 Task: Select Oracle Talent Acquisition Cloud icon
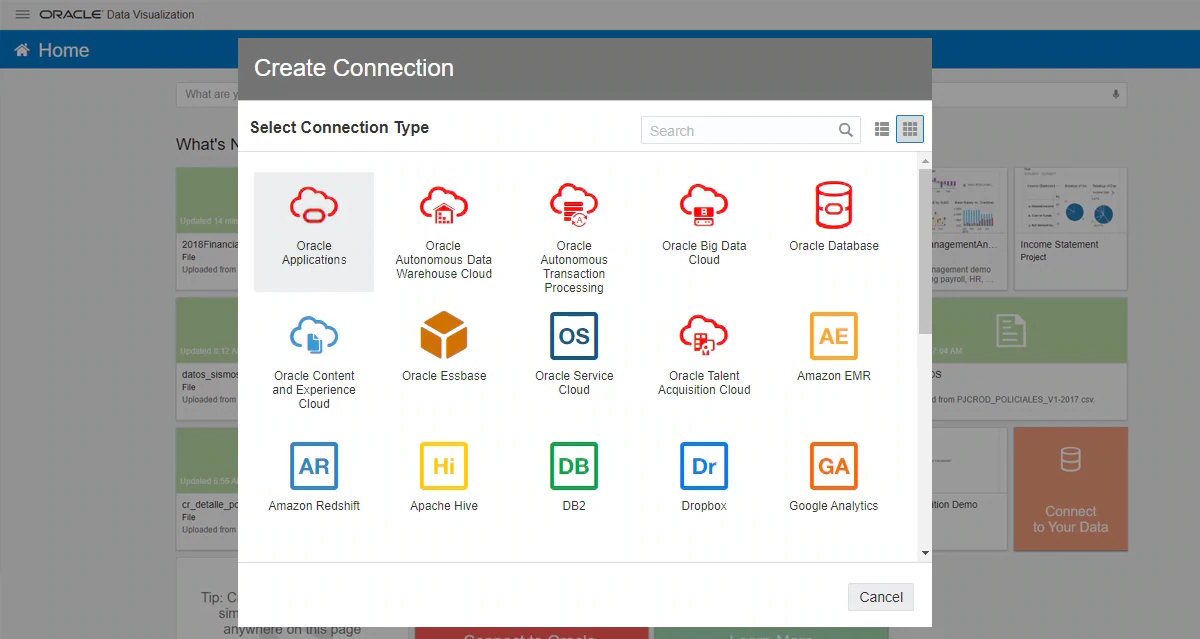704,337
